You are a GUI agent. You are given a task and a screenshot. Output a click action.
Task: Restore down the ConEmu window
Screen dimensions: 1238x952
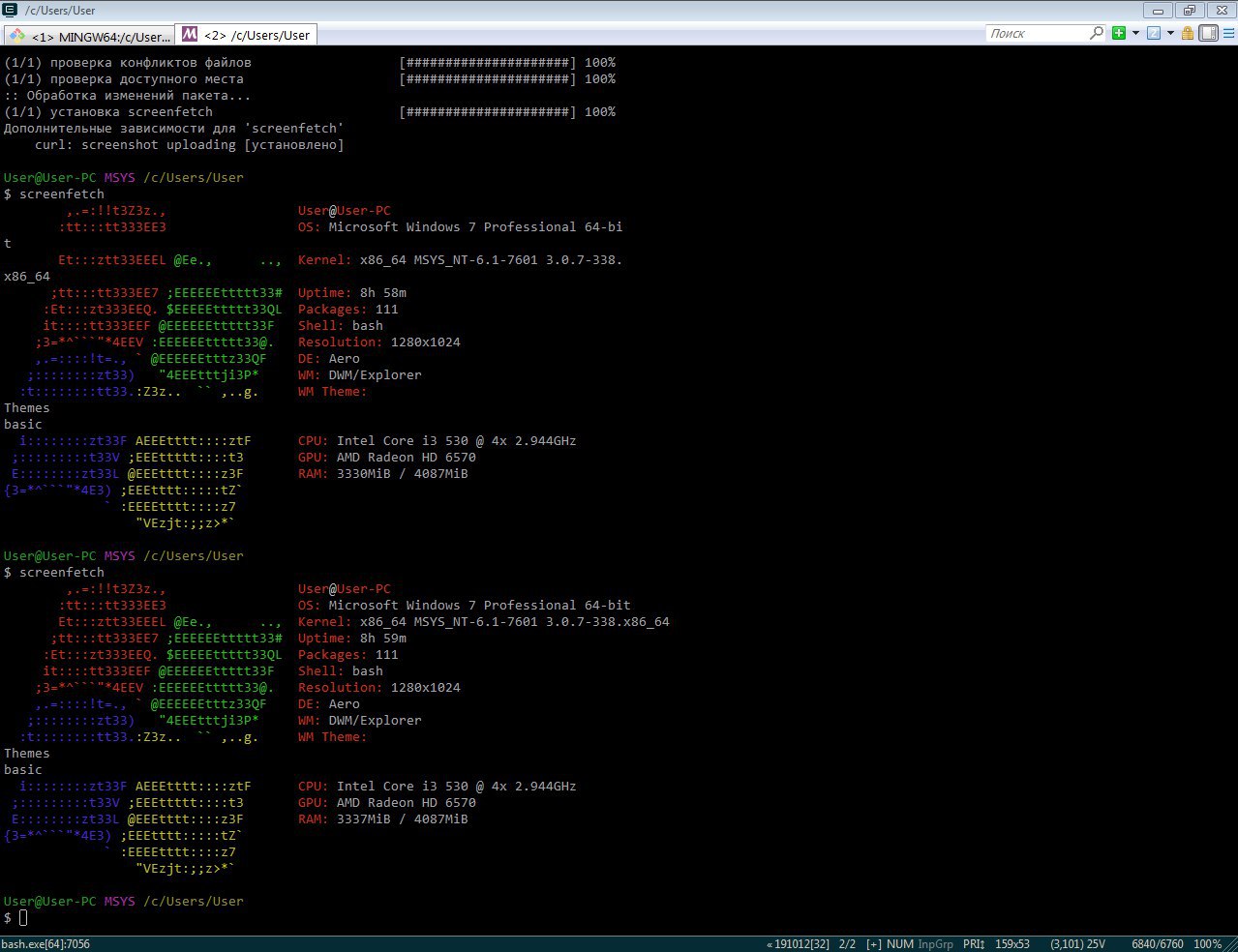pos(1189,11)
